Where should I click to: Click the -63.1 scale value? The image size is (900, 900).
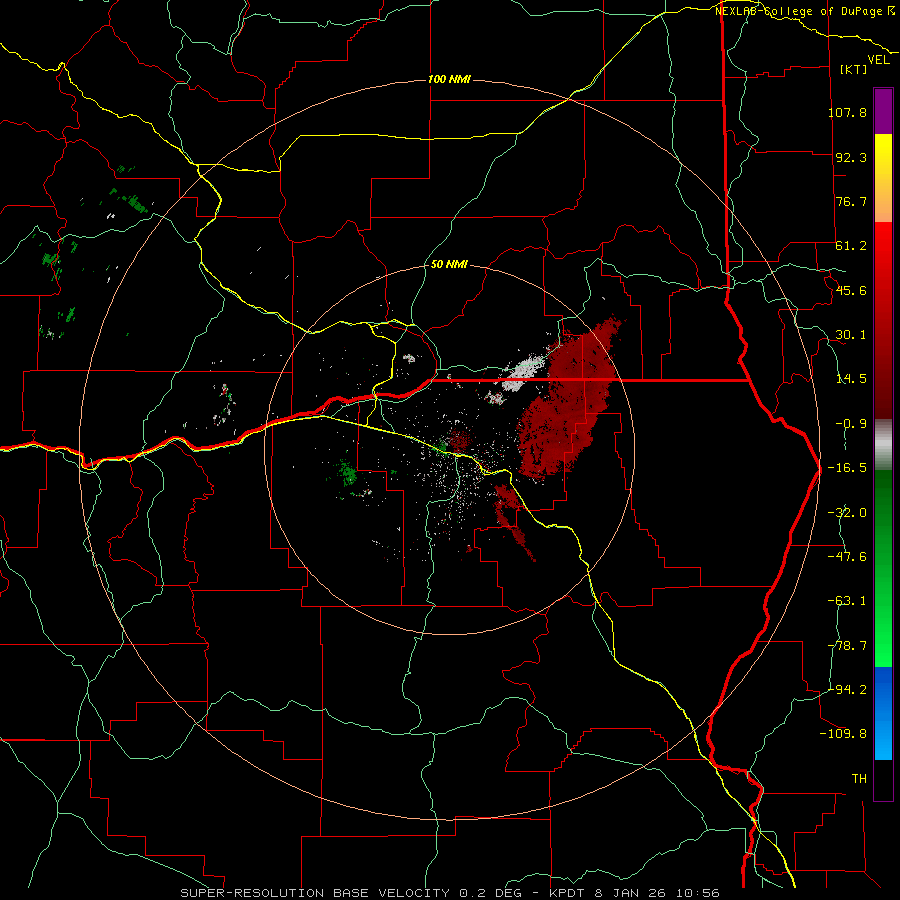tap(847, 601)
